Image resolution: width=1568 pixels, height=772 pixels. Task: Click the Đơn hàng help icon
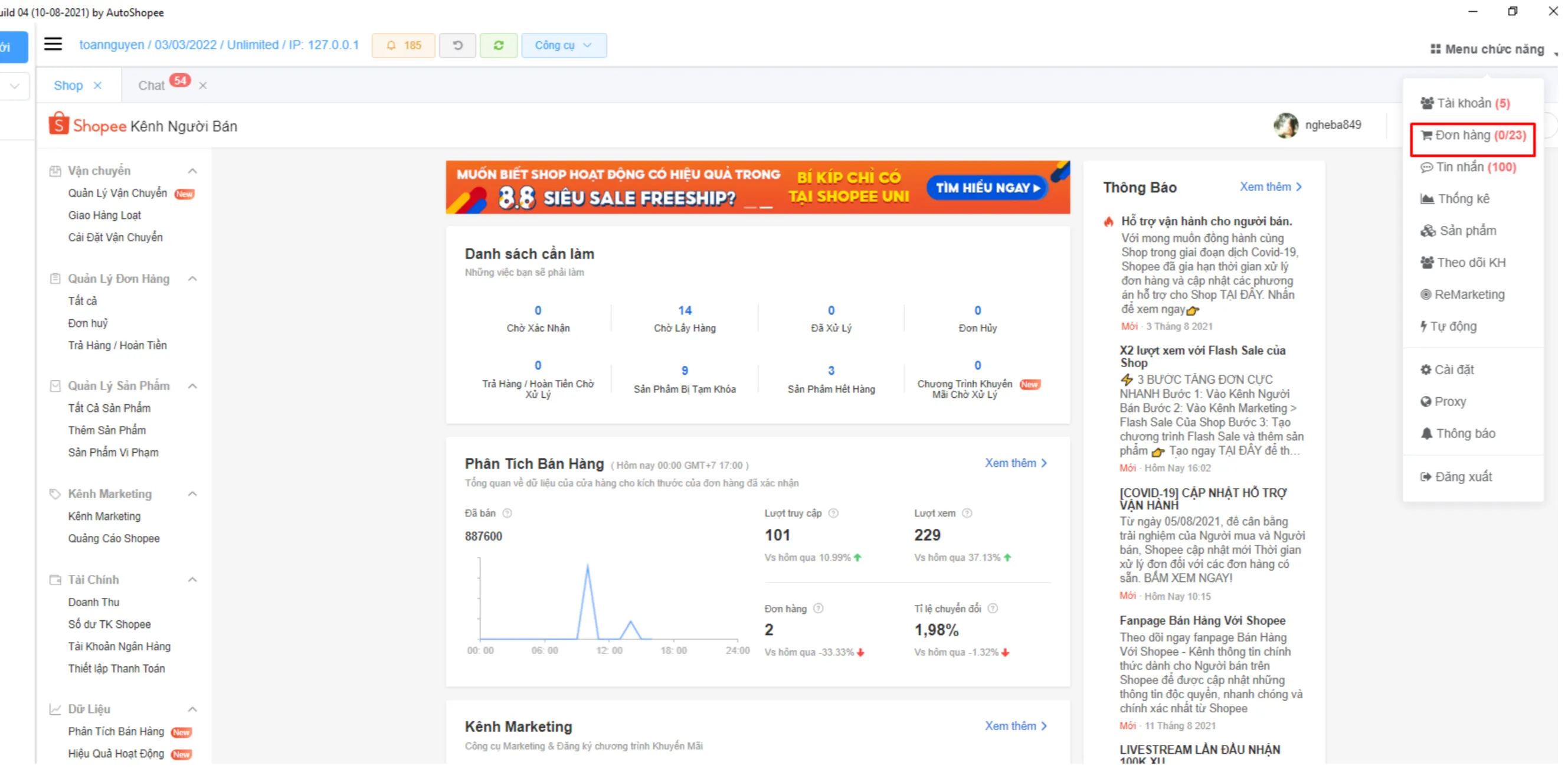(x=818, y=609)
